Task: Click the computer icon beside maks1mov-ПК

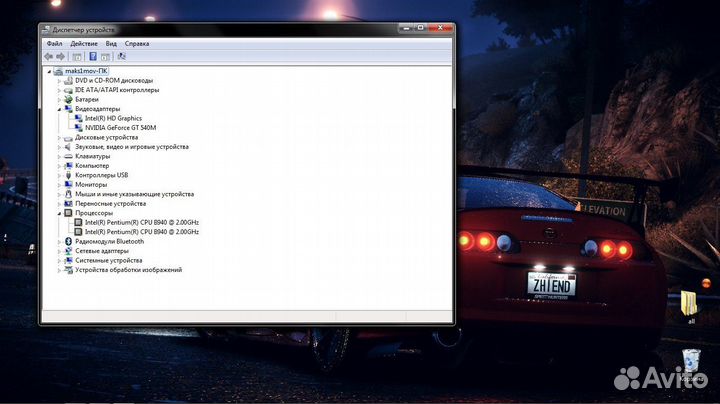Action: pos(58,71)
